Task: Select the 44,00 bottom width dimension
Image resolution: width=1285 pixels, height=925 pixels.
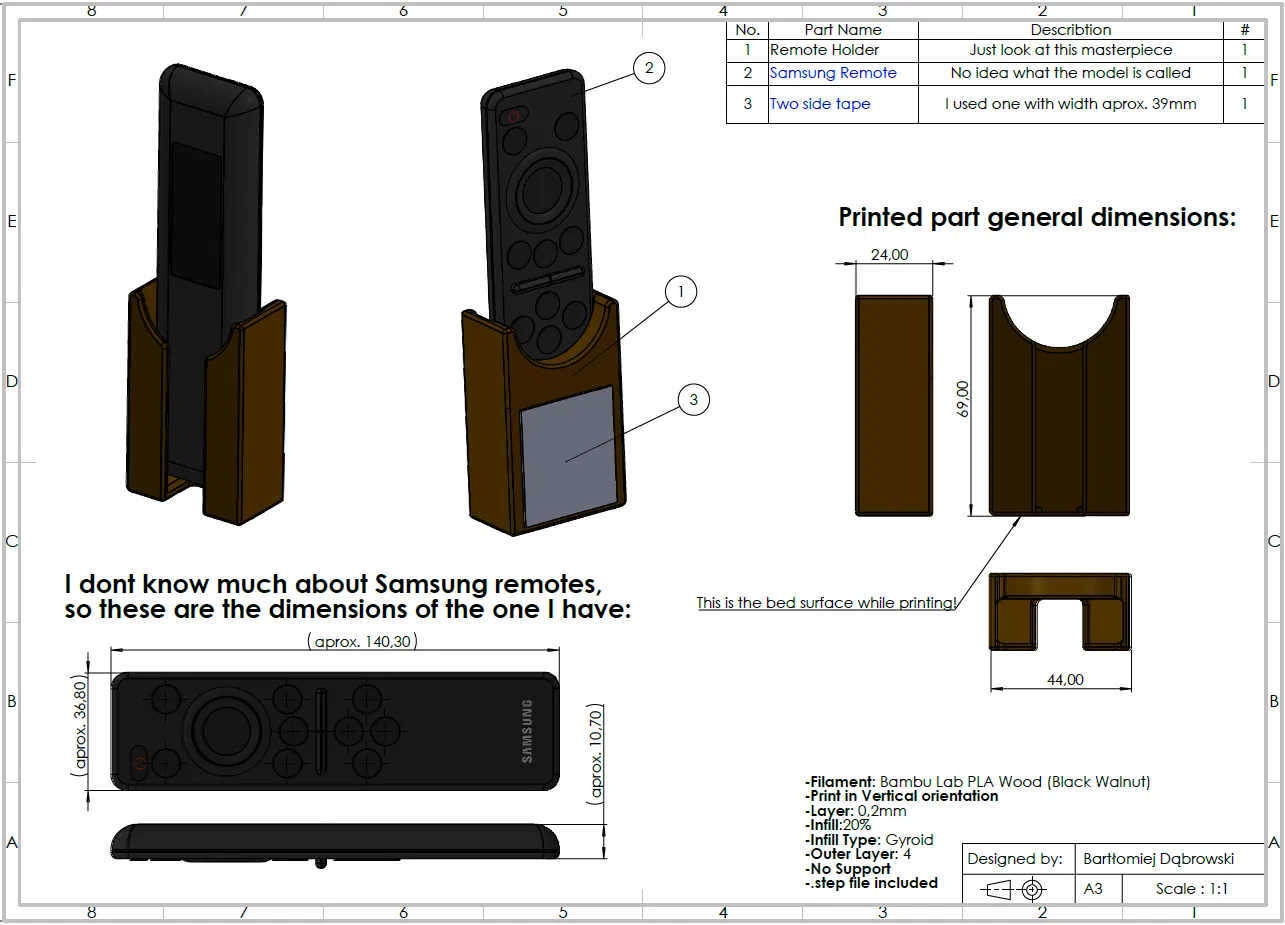Action: point(1065,680)
